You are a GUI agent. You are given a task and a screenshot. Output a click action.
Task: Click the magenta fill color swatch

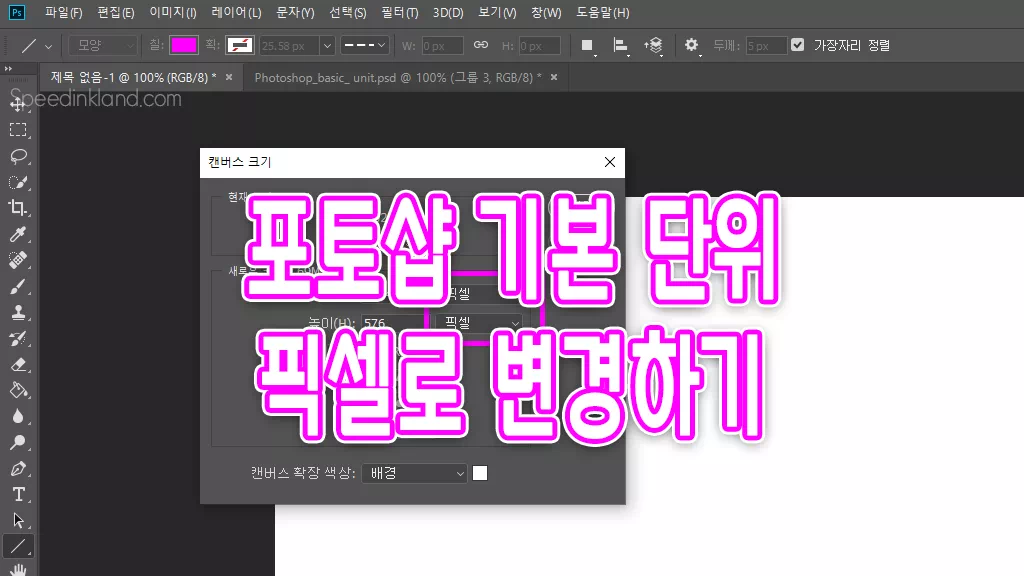tap(184, 46)
